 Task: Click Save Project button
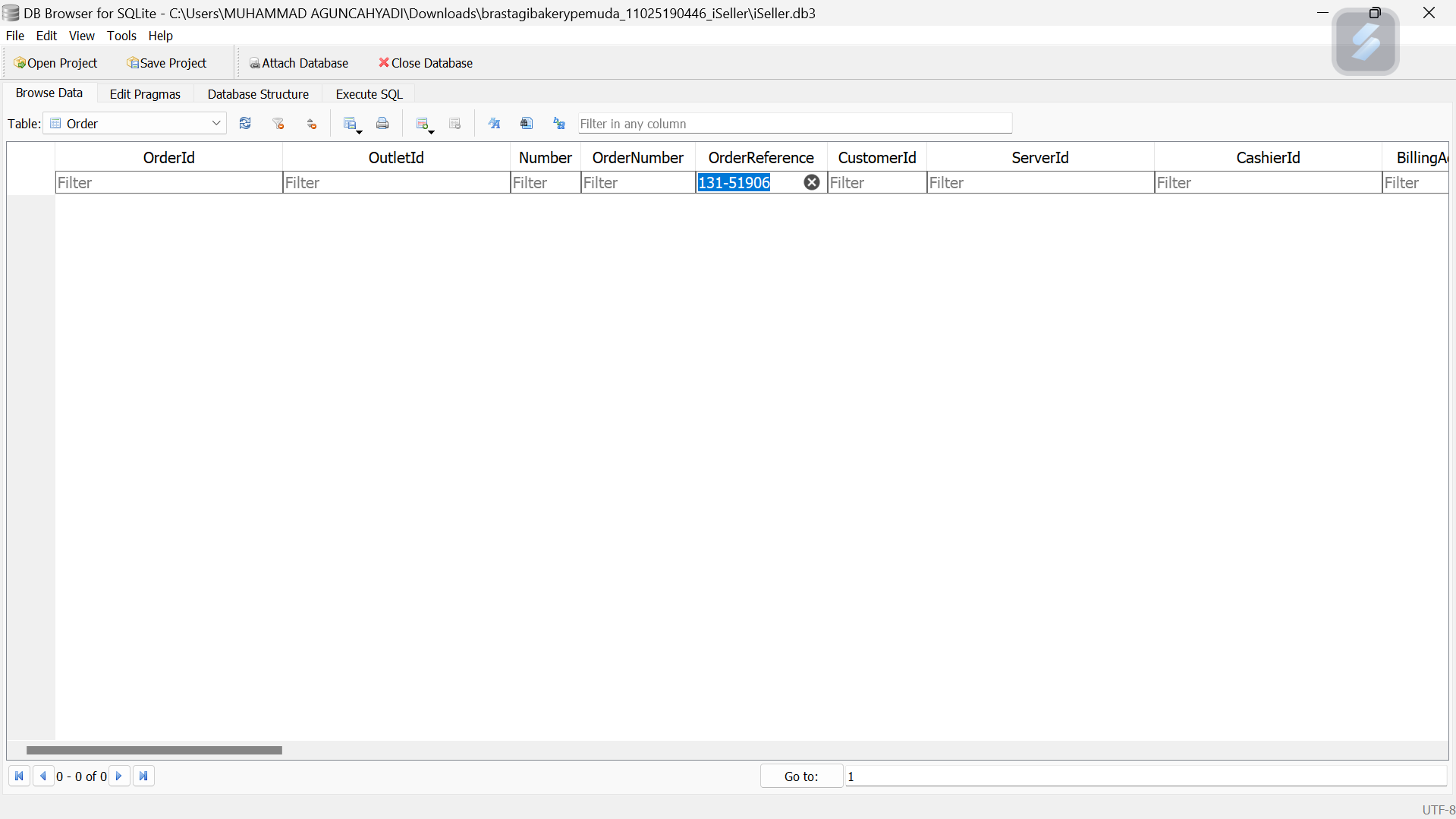167,63
